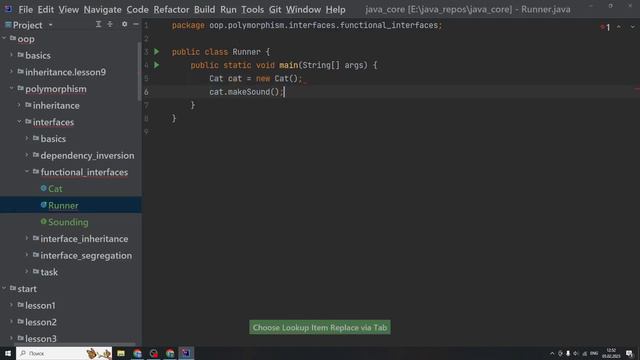Expand the oop basics folder

click(11, 55)
